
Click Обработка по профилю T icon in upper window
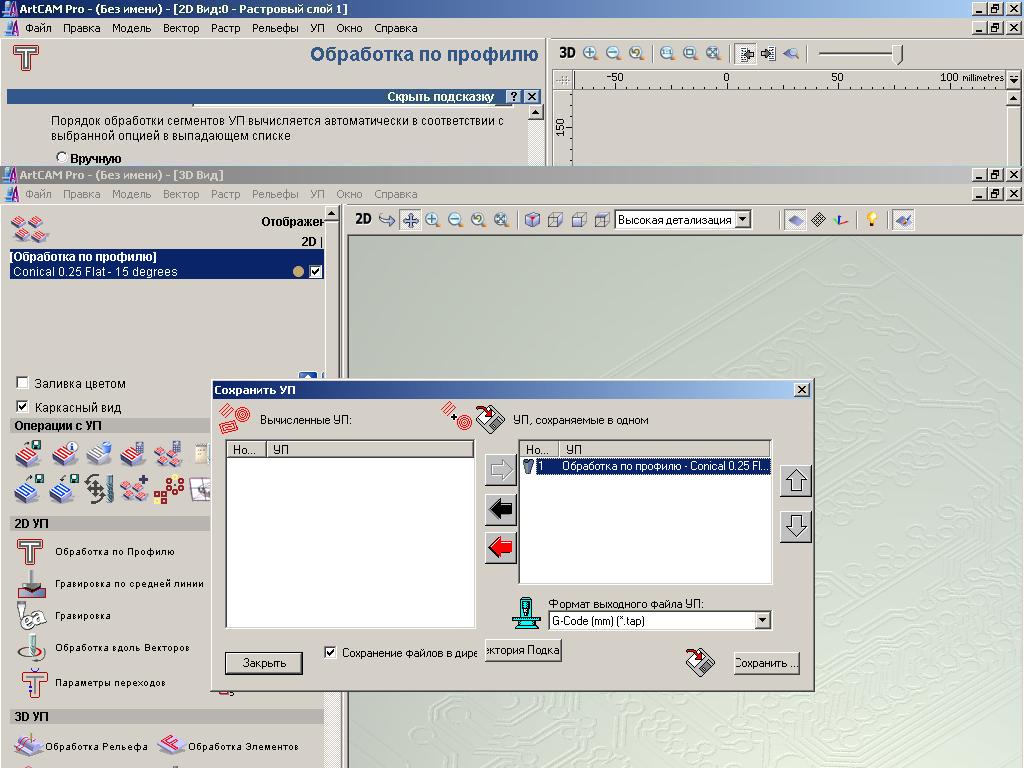(x=25, y=58)
